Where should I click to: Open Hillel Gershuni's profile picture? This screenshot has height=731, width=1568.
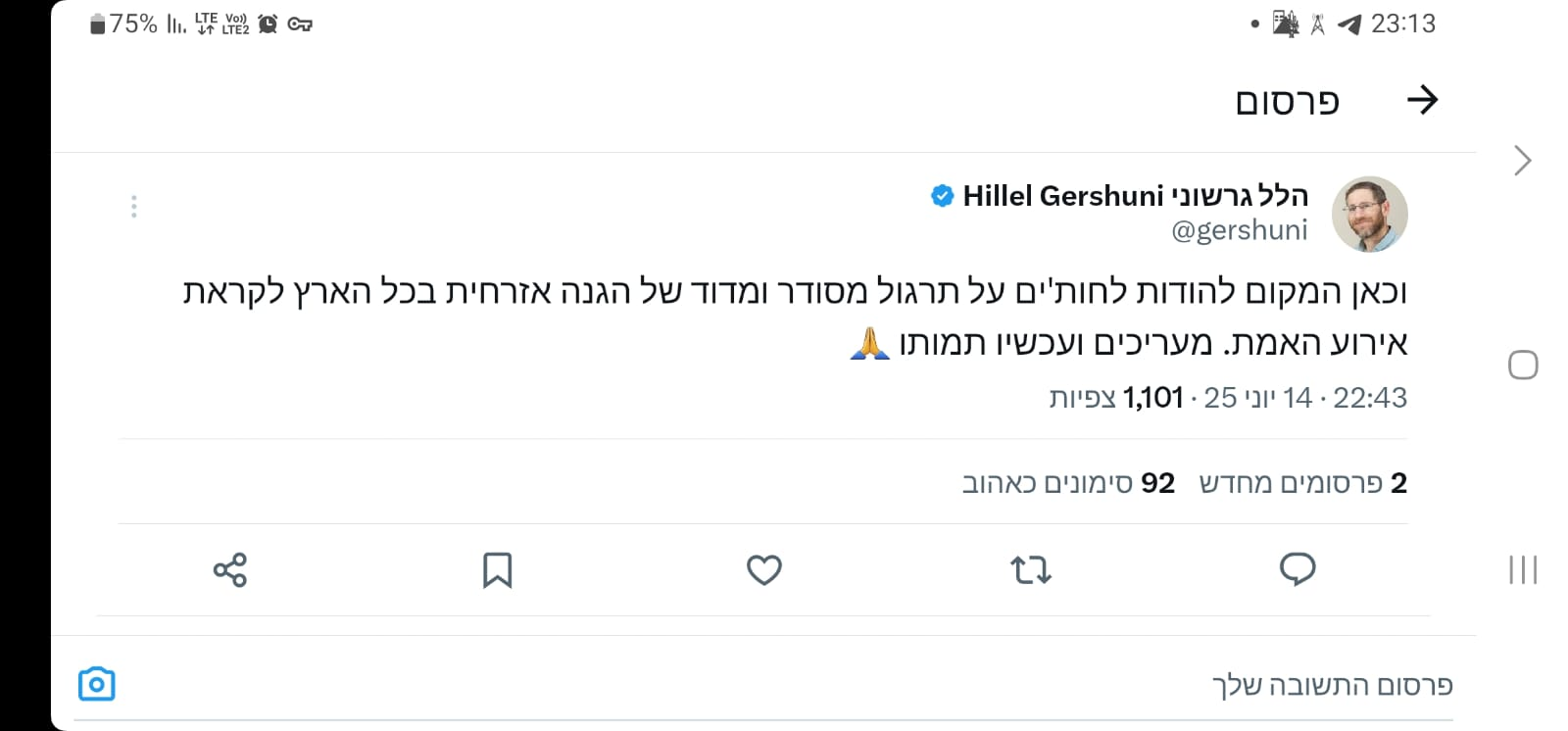1369,215
